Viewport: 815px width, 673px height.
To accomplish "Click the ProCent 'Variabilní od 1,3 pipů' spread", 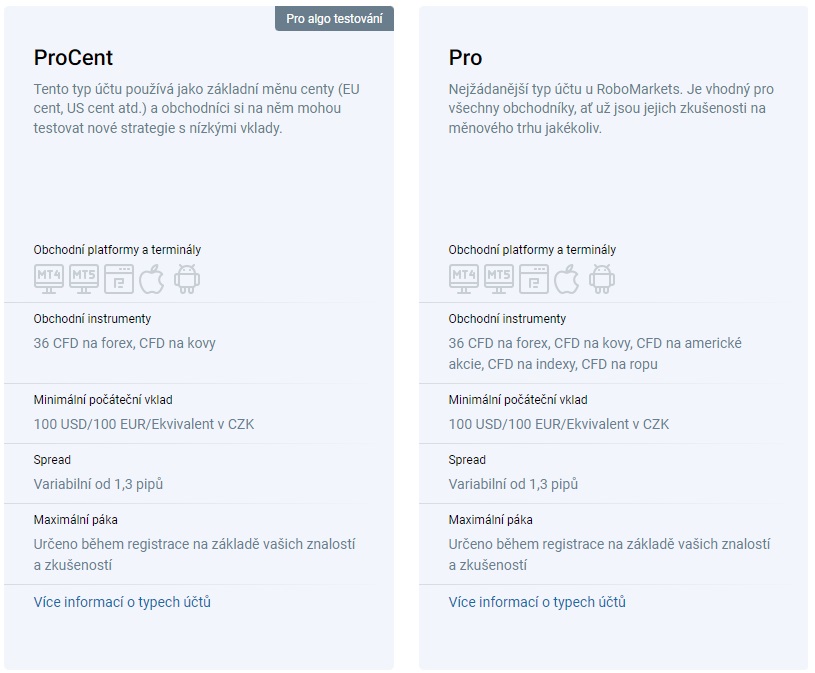I will click(x=98, y=484).
